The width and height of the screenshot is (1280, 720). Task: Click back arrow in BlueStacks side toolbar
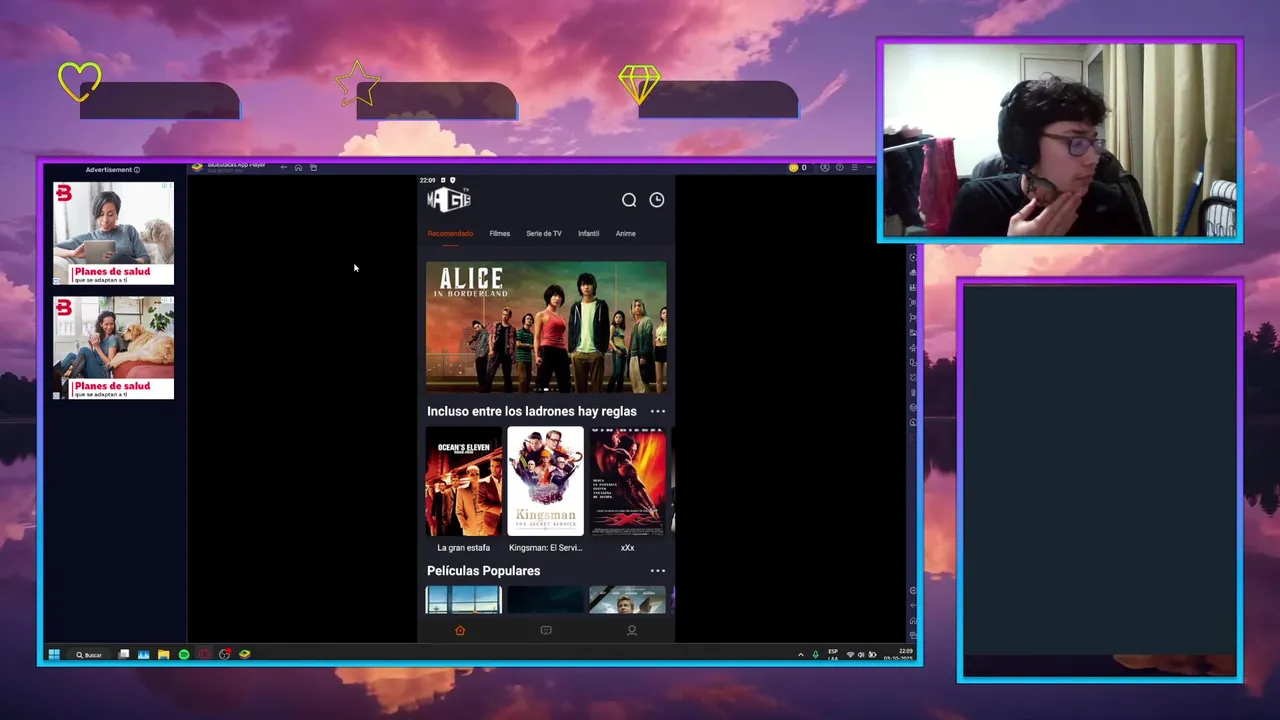pos(913,605)
